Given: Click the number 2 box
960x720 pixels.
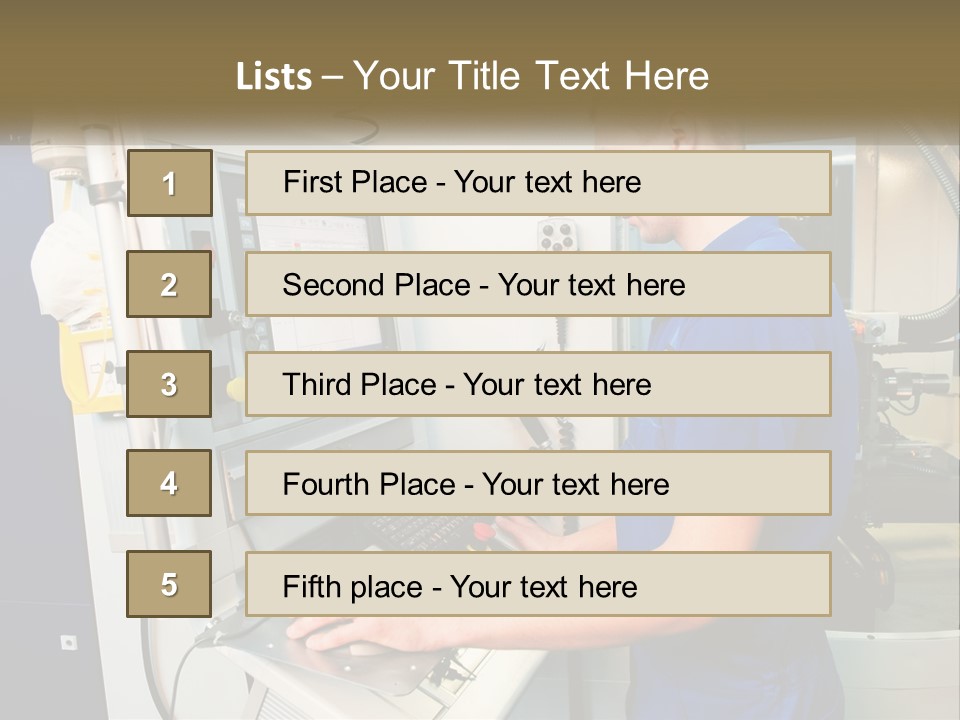Looking at the screenshot, I should [169, 284].
